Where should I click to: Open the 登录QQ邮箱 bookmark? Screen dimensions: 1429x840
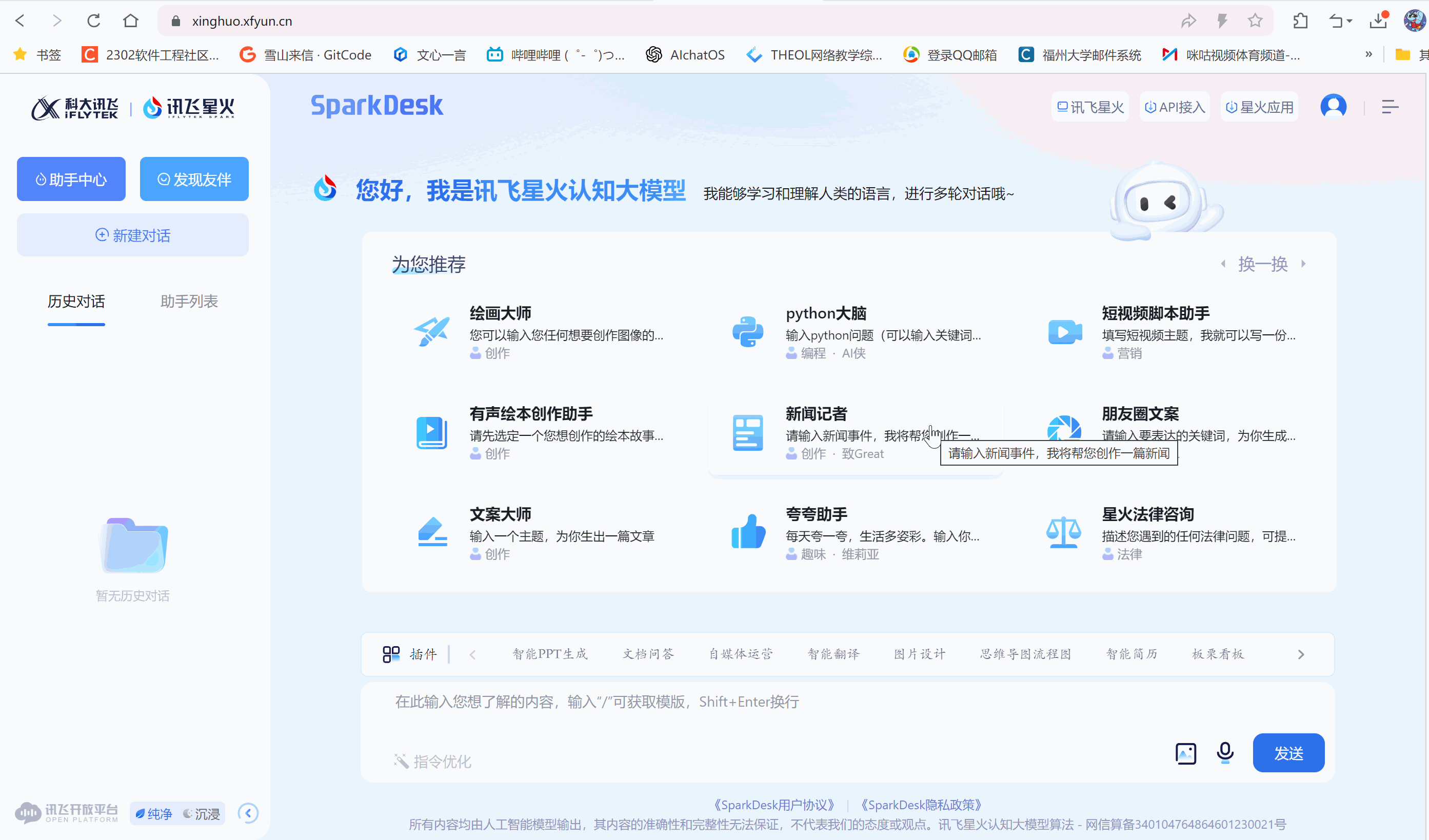click(x=950, y=54)
